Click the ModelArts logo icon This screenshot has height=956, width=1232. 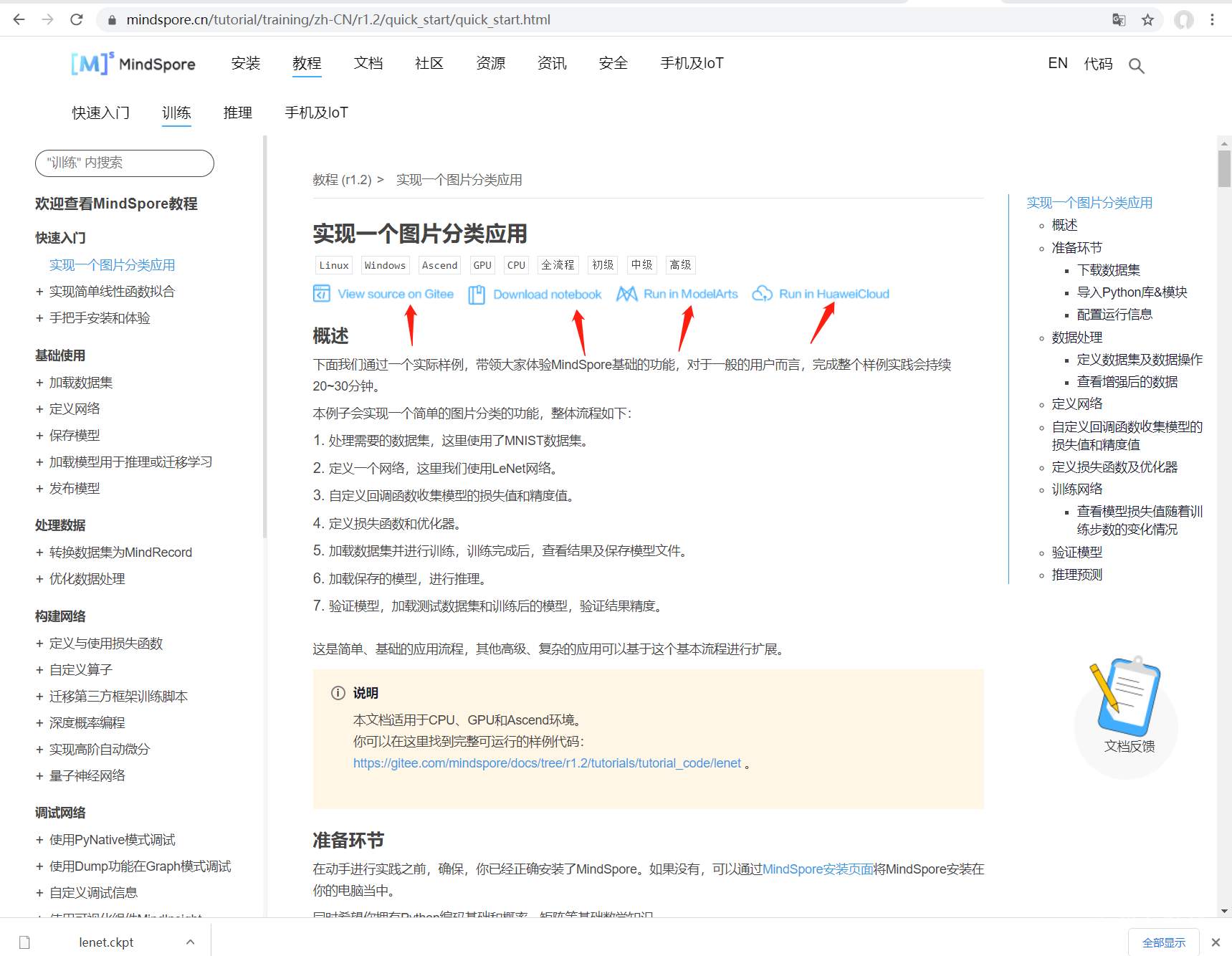pyautogui.click(x=627, y=294)
